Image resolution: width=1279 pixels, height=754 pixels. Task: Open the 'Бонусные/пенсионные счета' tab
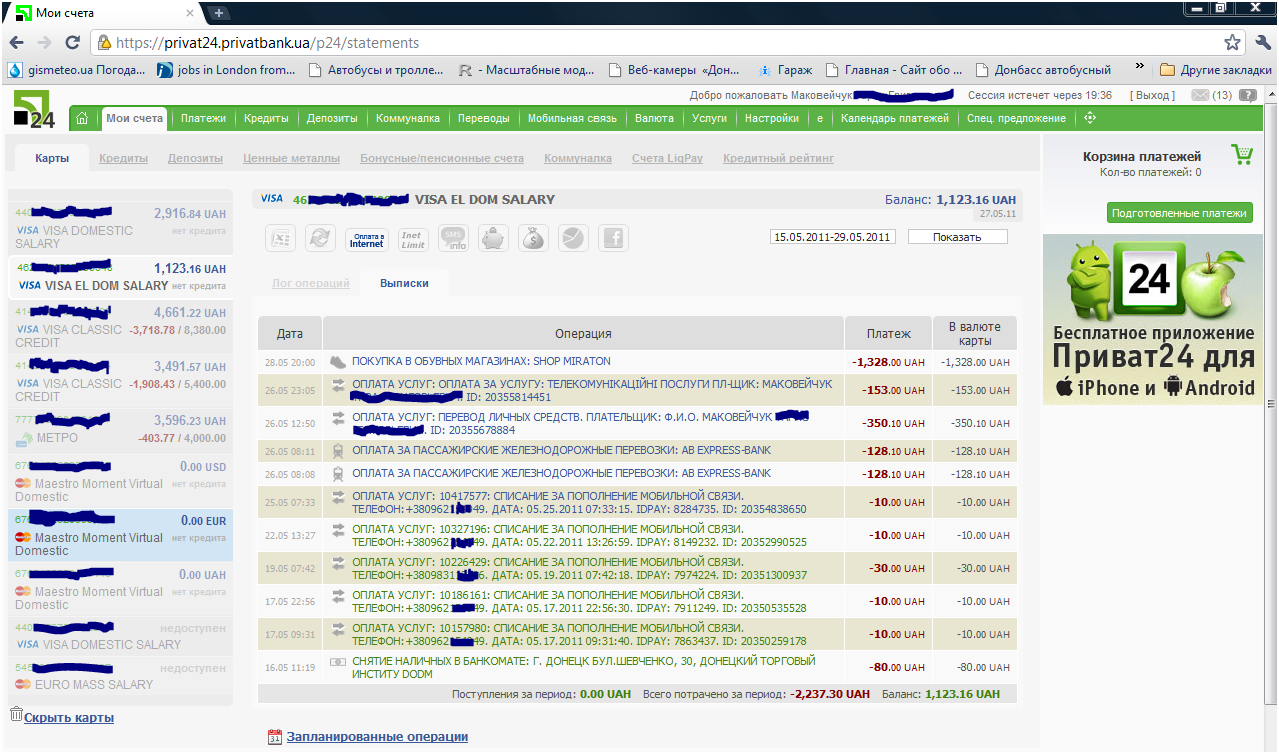pos(442,158)
